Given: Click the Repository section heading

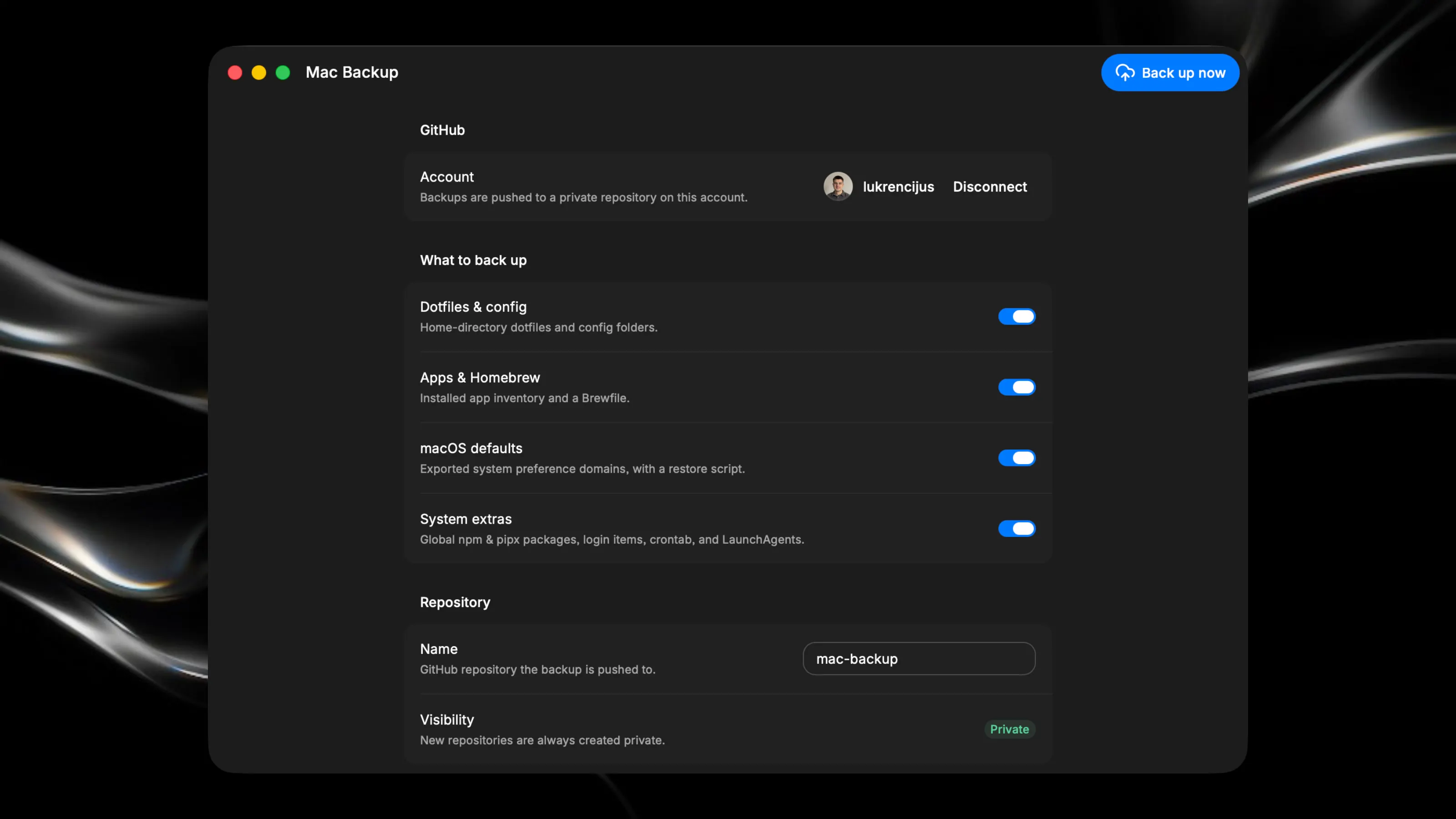Looking at the screenshot, I should coord(455,602).
